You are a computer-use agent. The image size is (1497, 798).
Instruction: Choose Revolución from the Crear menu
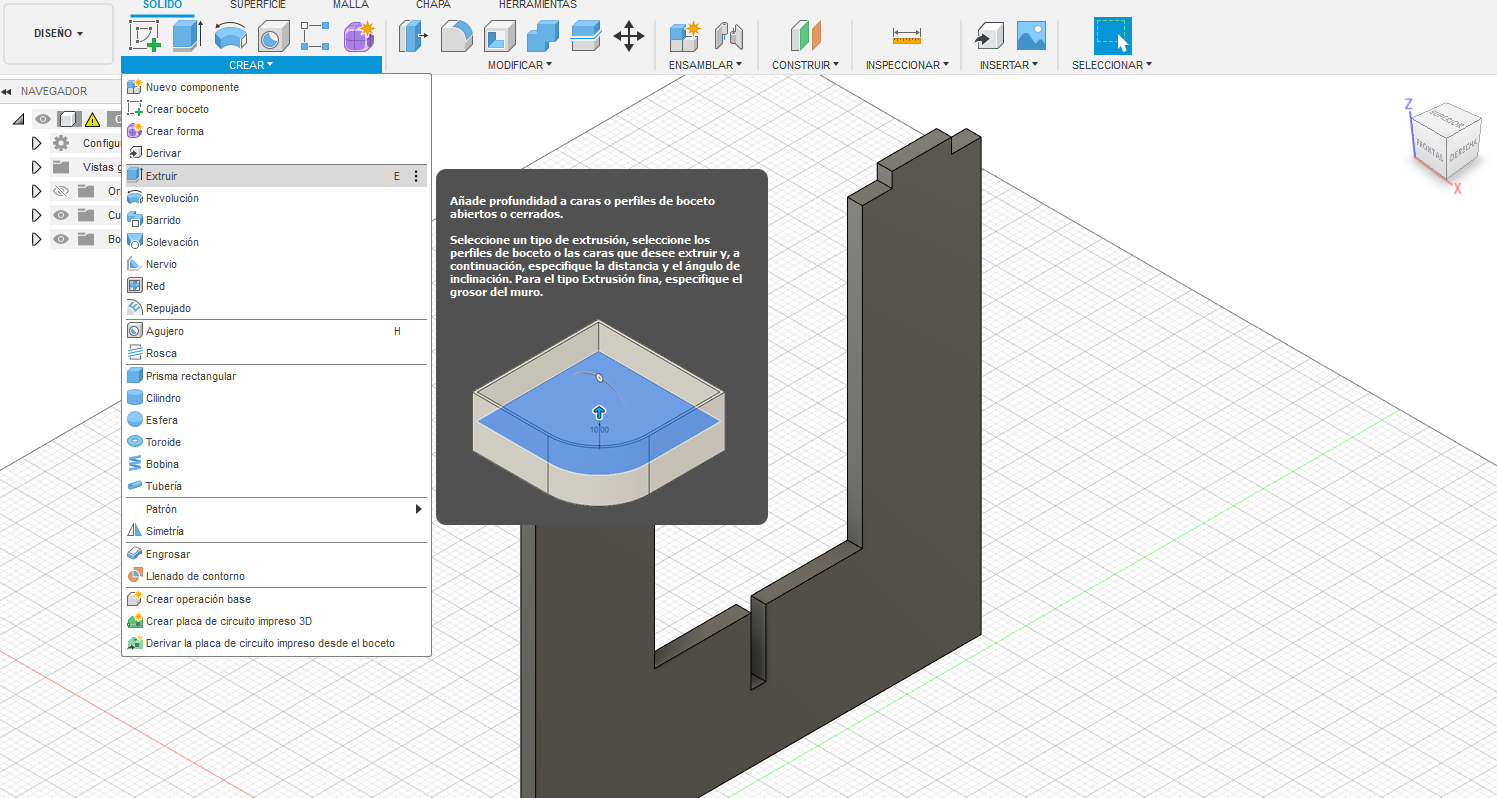172,198
